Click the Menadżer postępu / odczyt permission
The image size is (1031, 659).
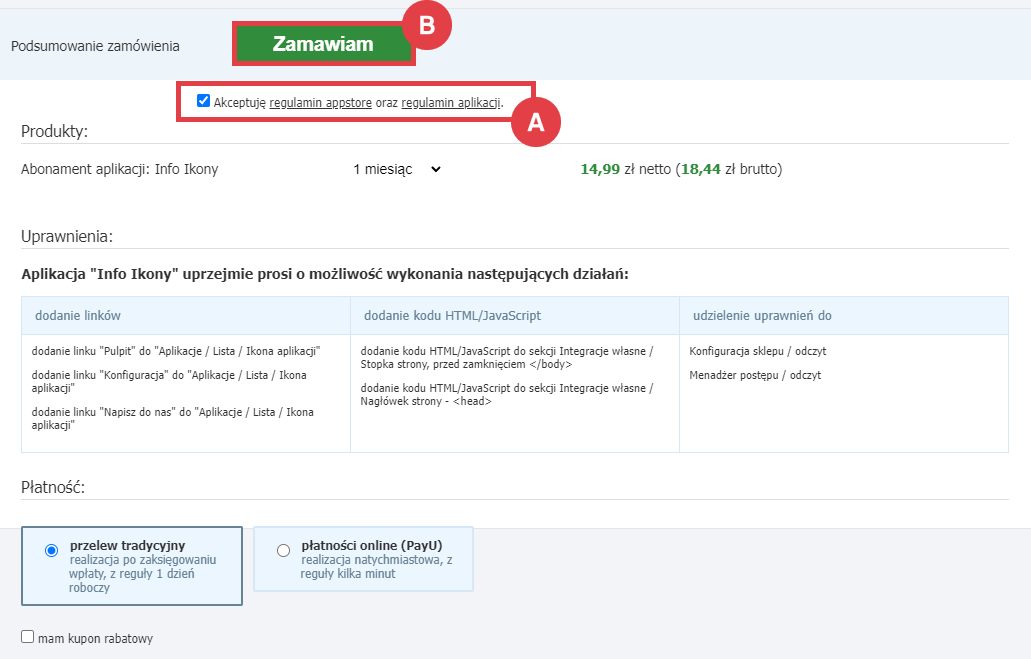click(x=755, y=375)
